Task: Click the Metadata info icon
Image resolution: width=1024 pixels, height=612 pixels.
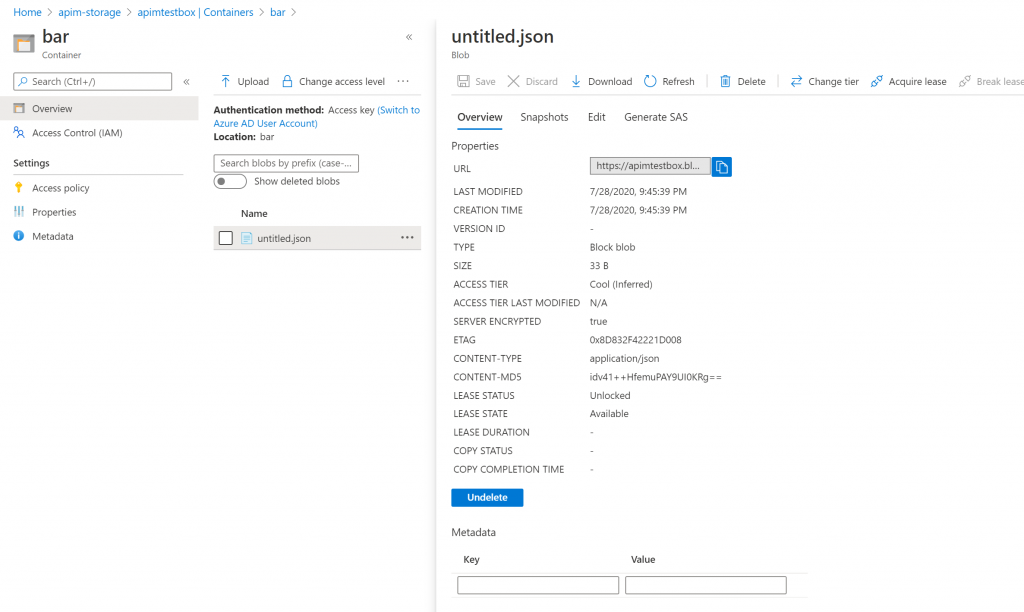Action: (x=19, y=236)
